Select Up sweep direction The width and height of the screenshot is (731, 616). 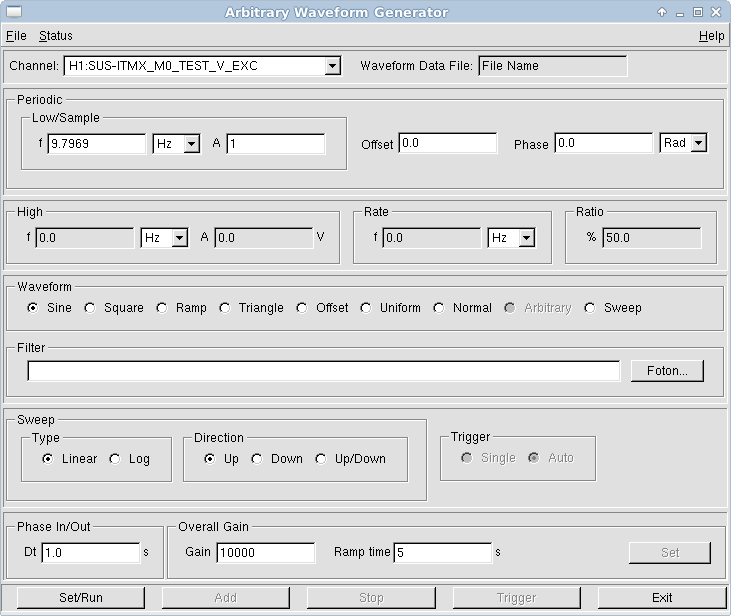coord(209,459)
